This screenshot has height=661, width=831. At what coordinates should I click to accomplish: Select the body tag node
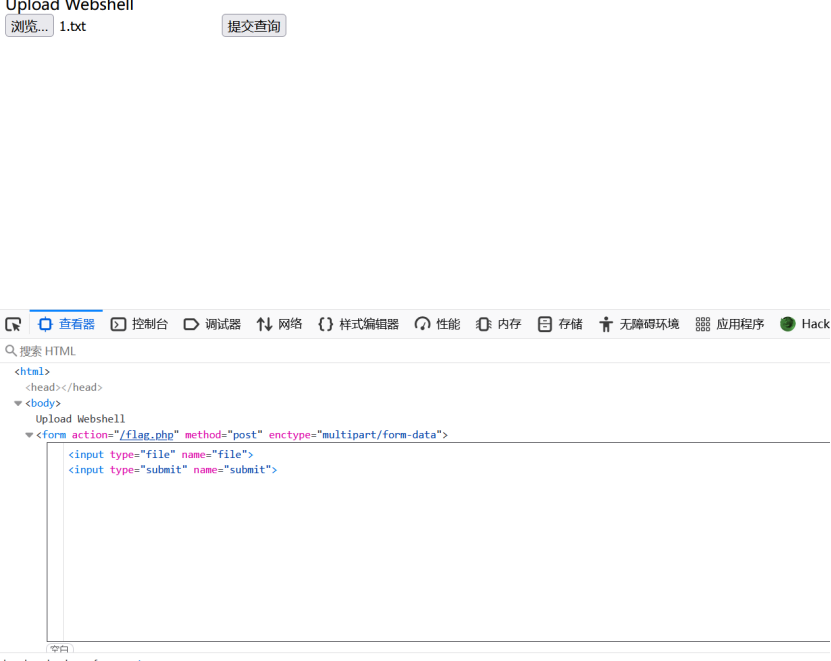(x=43, y=403)
